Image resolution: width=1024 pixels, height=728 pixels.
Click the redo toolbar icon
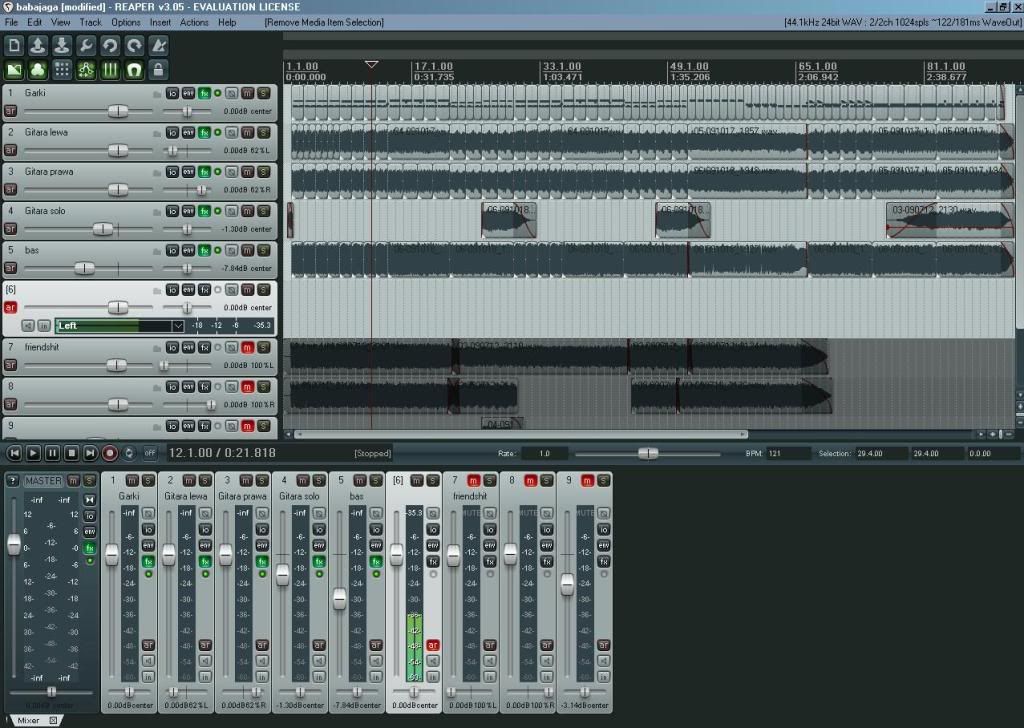point(134,46)
